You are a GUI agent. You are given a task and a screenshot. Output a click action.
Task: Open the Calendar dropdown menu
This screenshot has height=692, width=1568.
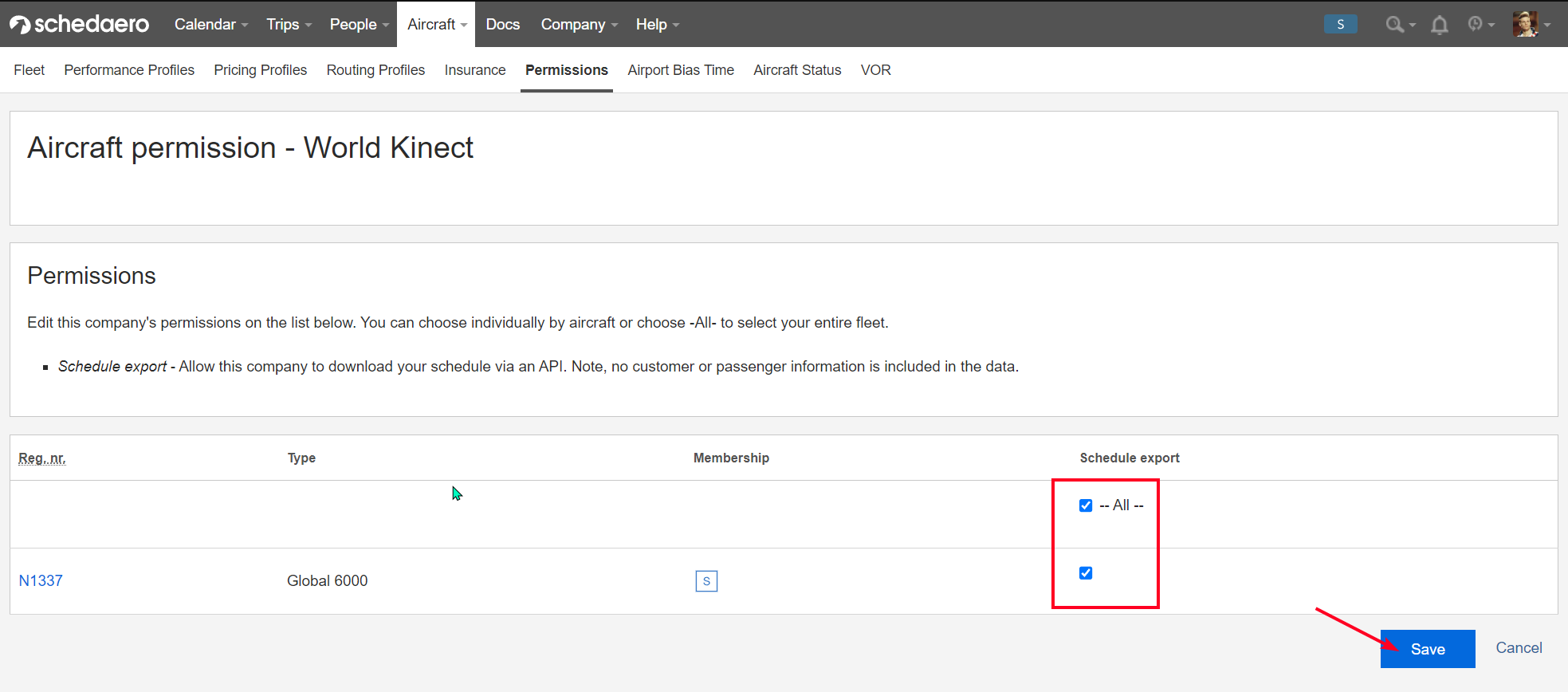[x=211, y=24]
